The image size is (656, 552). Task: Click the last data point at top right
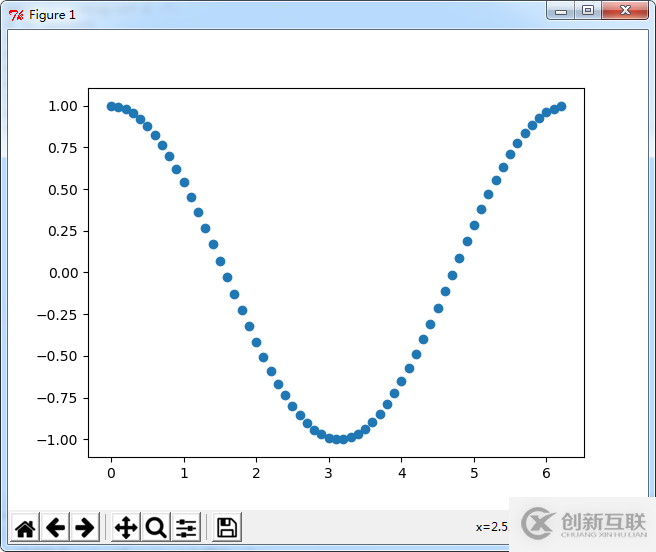pyautogui.click(x=562, y=106)
